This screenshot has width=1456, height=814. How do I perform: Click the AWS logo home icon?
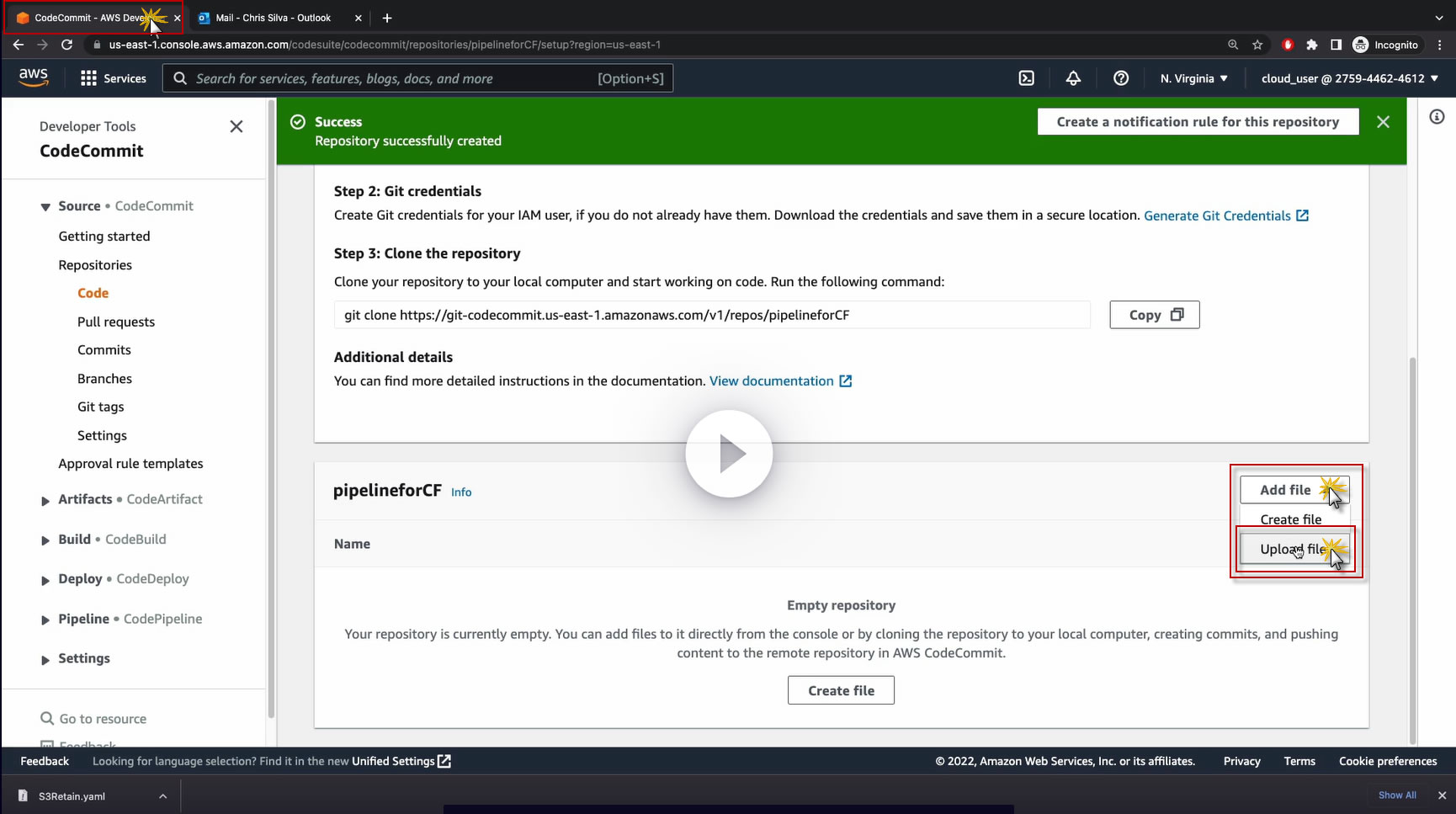(34, 77)
